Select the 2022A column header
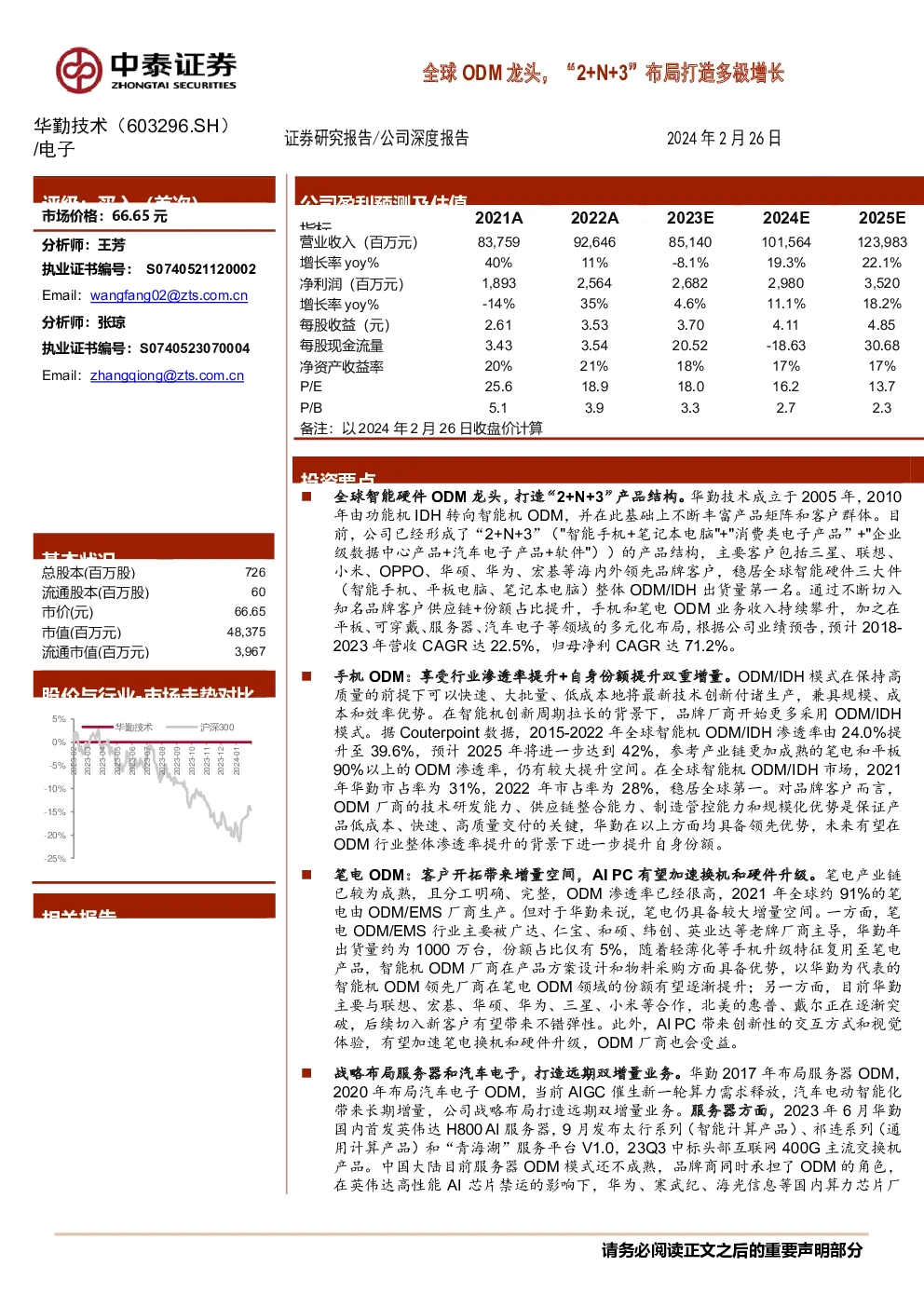Viewport: 924px width, 1307px height. click(594, 218)
